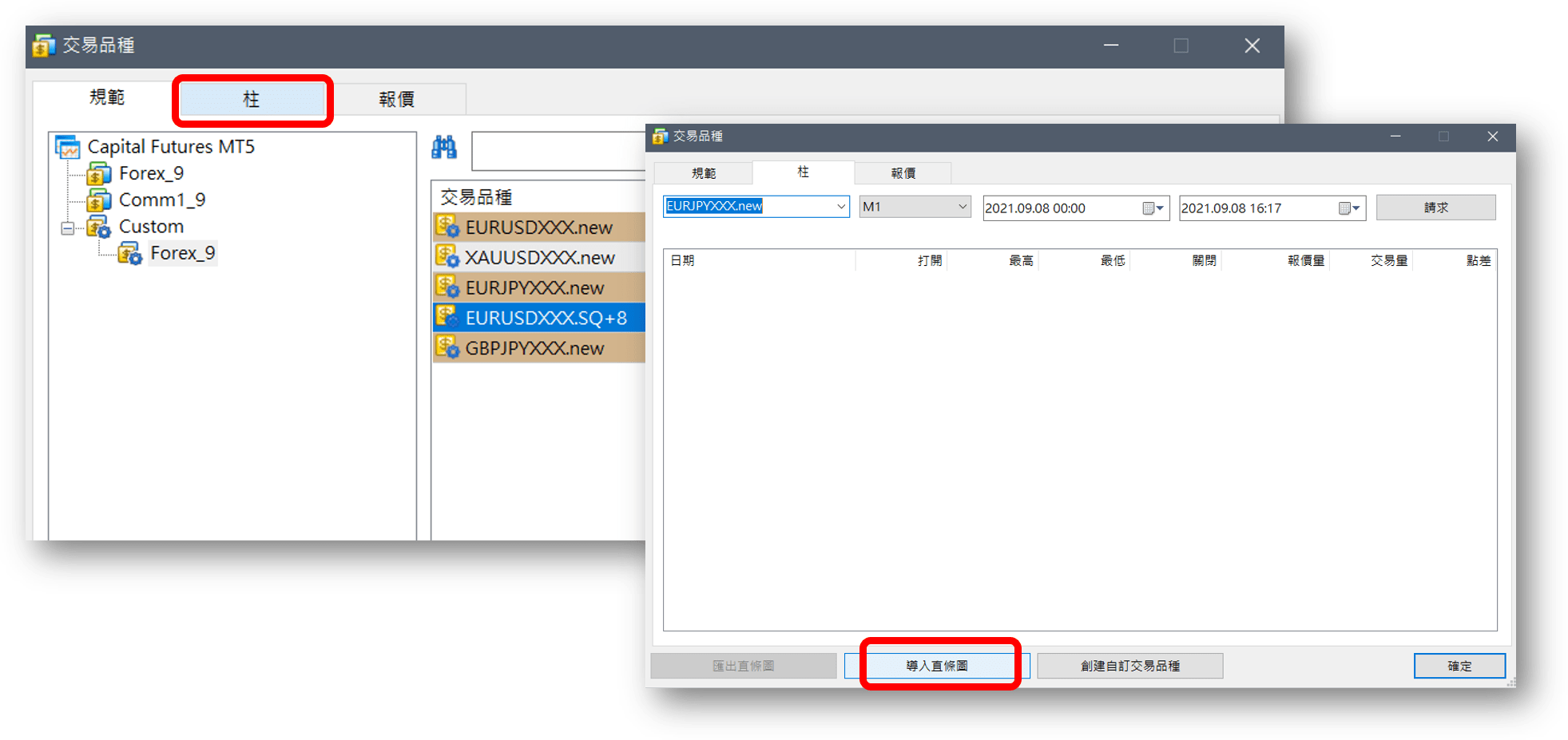Screen dimensions: 1568x740
Task: Click the 確定 confirm button
Action: pyautogui.click(x=1459, y=666)
